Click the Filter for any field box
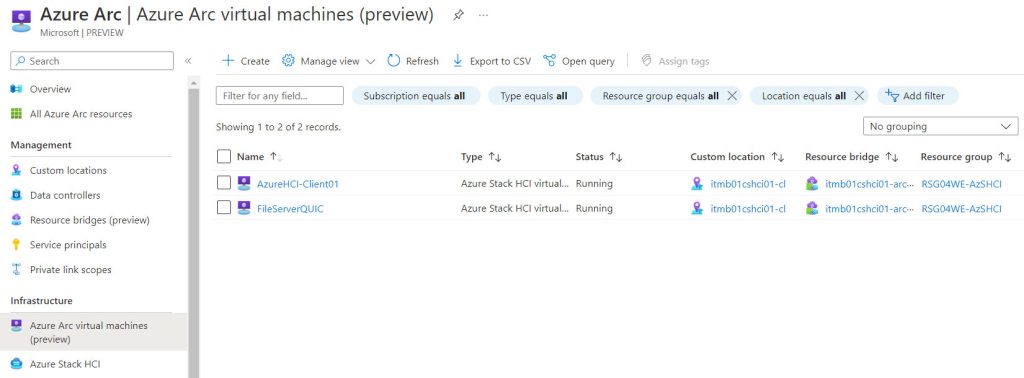 [280, 95]
